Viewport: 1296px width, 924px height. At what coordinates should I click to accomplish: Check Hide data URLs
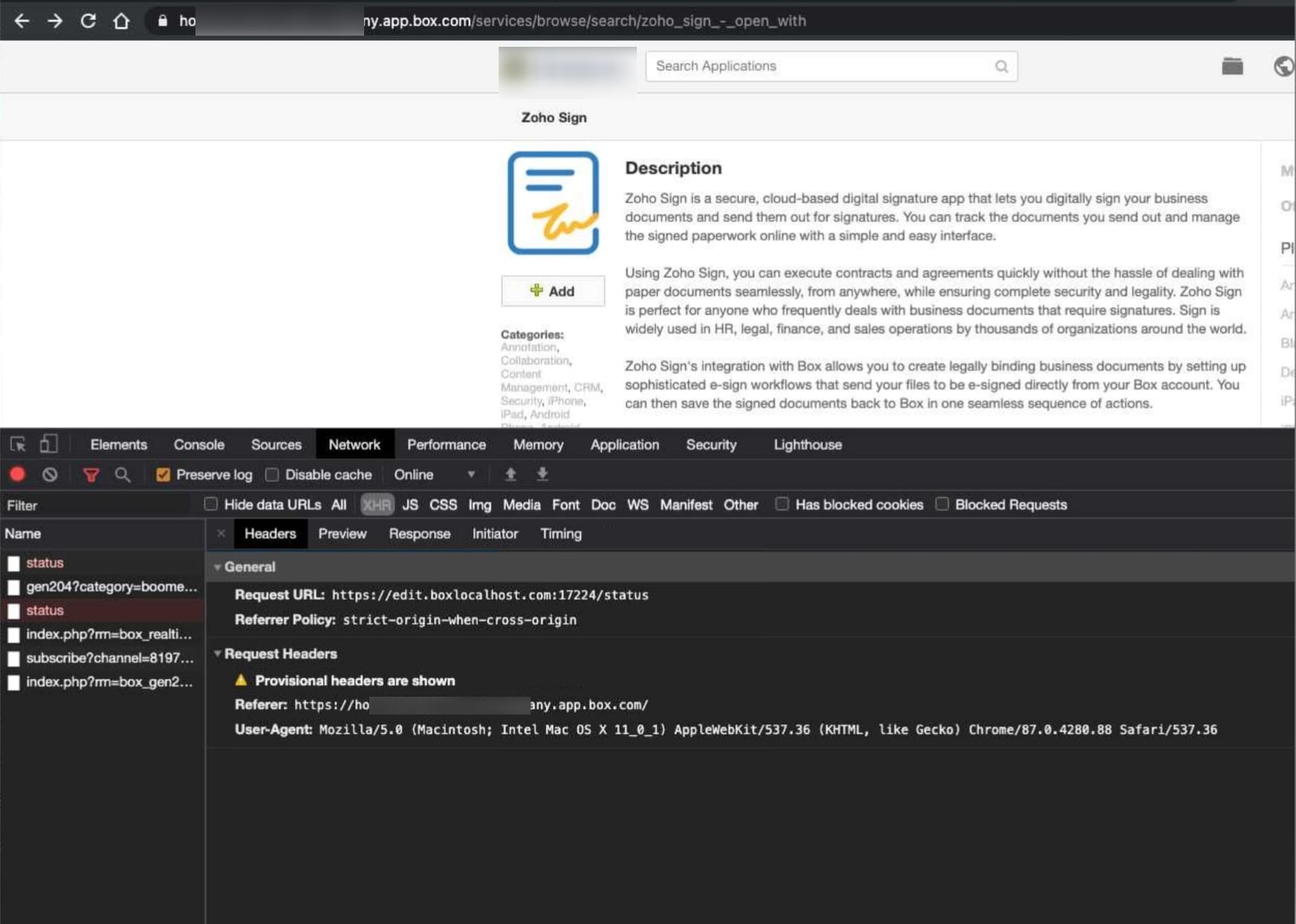[x=211, y=504]
